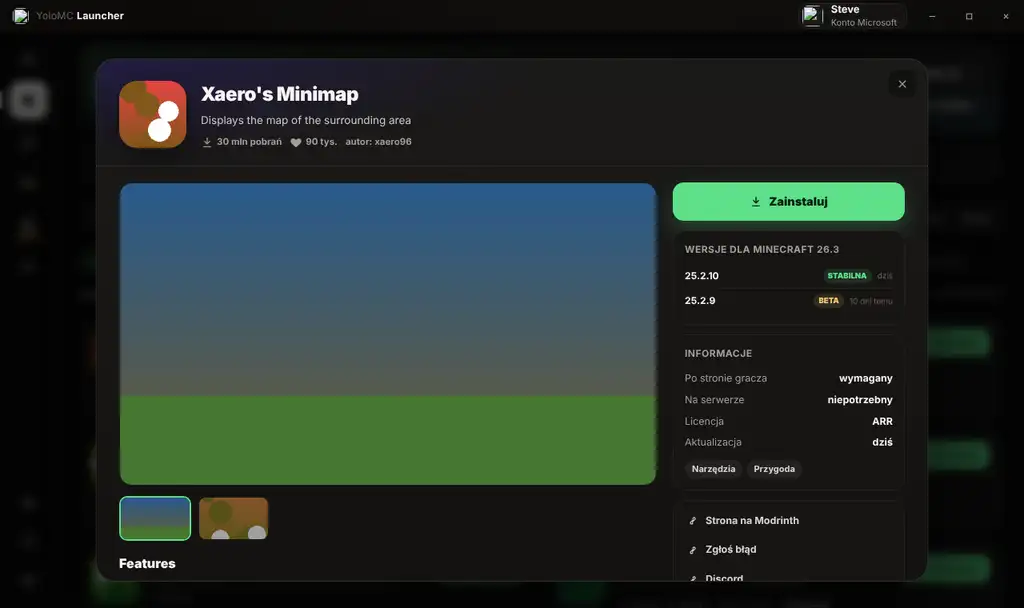This screenshot has height=608, width=1024.
Task: Select the first sky-and-grass screenshot thumbnail
Action: [155, 519]
